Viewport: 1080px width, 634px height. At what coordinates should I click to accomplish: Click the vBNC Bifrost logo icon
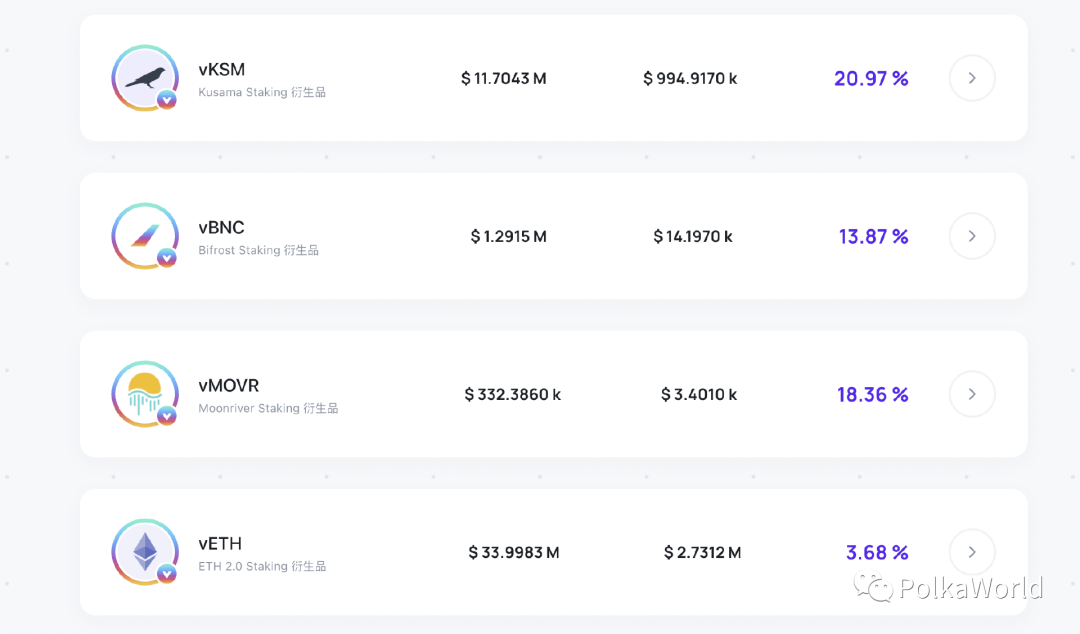145,235
